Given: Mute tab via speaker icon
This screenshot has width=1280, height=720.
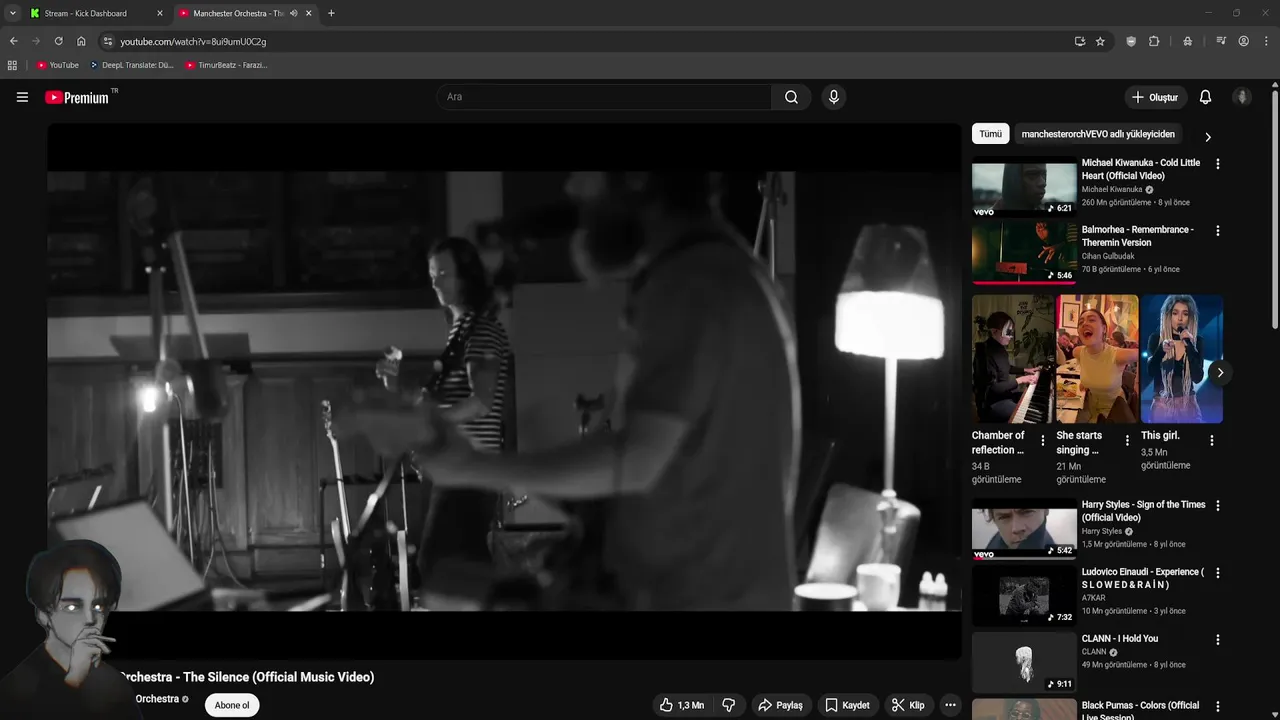Looking at the screenshot, I should (293, 13).
